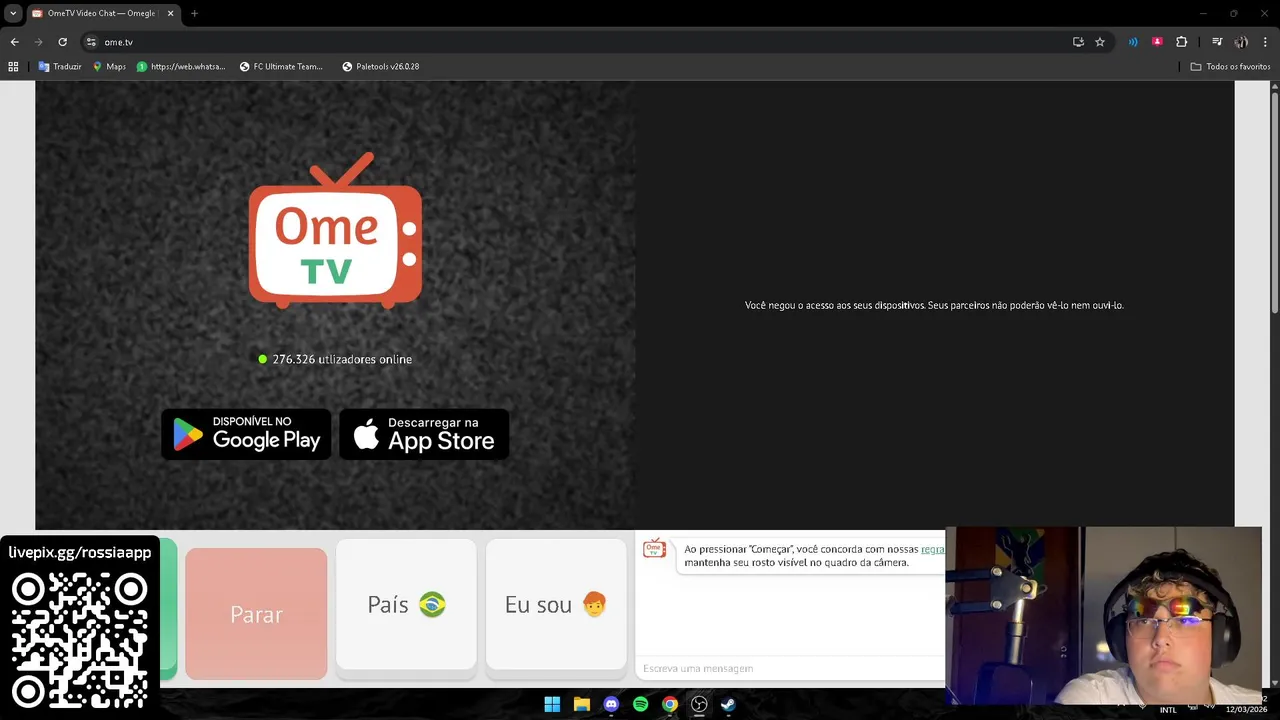Click the 12/03/2026 date in tray

(1246, 710)
